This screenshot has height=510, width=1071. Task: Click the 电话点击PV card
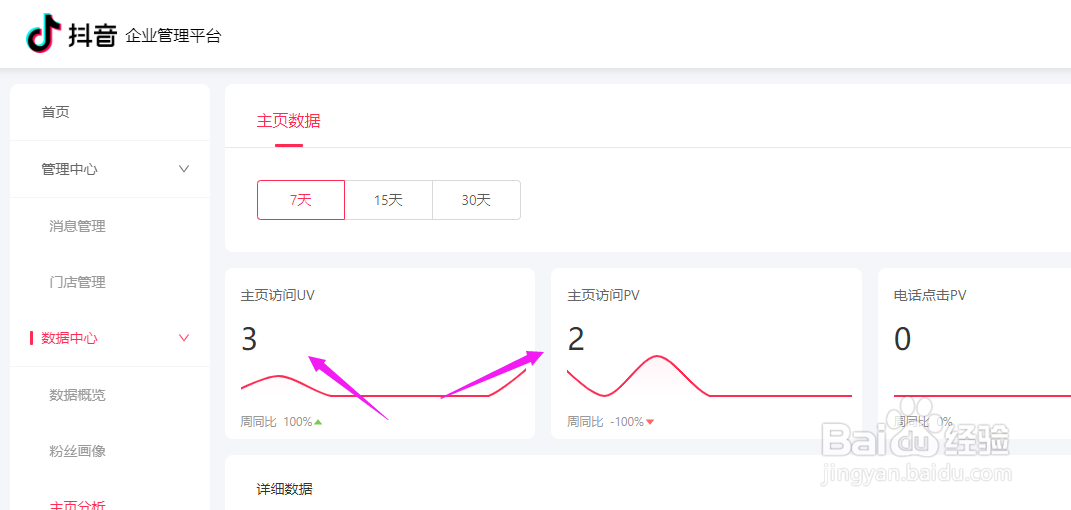click(x=974, y=354)
